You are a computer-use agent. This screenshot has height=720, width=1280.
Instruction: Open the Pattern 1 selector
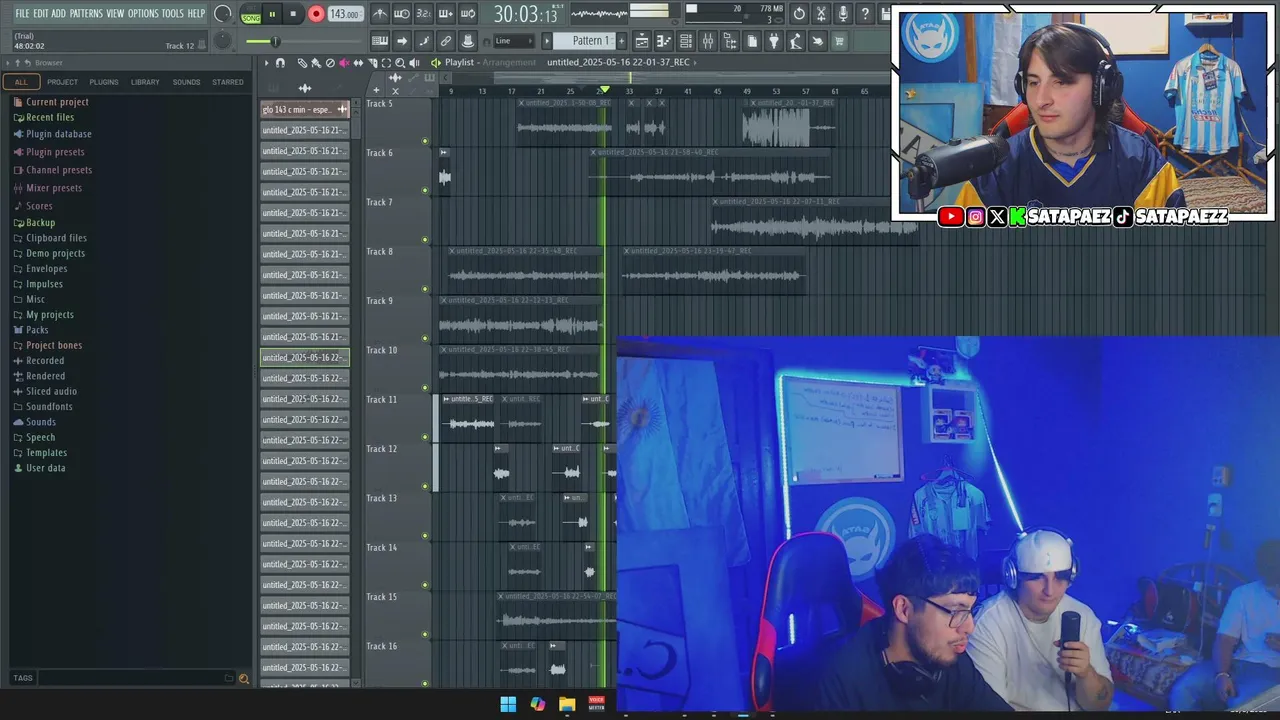click(589, 41)
